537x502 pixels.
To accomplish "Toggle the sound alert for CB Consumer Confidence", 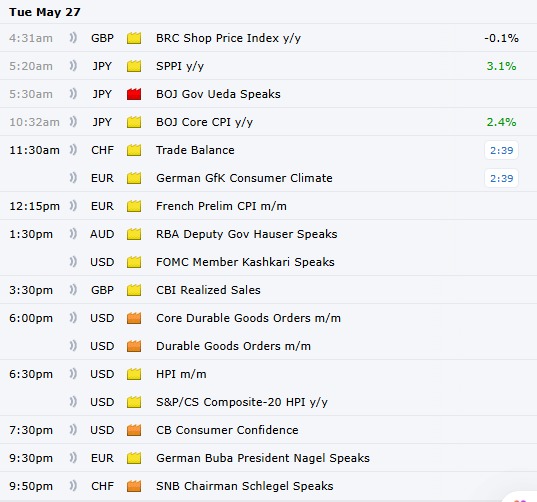I will coord(73,430).
